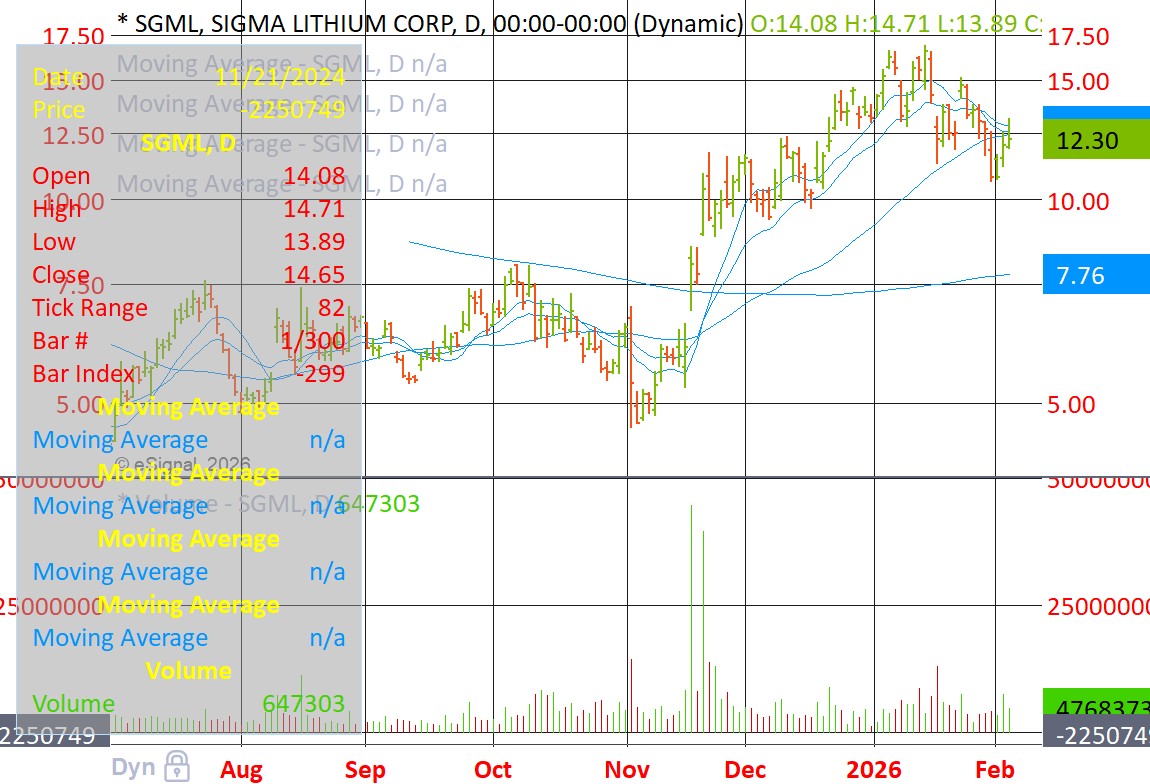Image resolution: width=1150 pixels, height=784 pixels.
Task: Click the 2026 year label on time axis
Action: (874, 769)
